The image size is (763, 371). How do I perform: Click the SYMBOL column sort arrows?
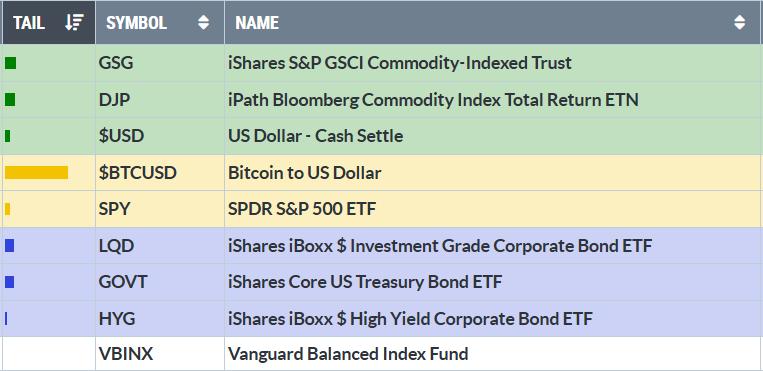(203, 22)
